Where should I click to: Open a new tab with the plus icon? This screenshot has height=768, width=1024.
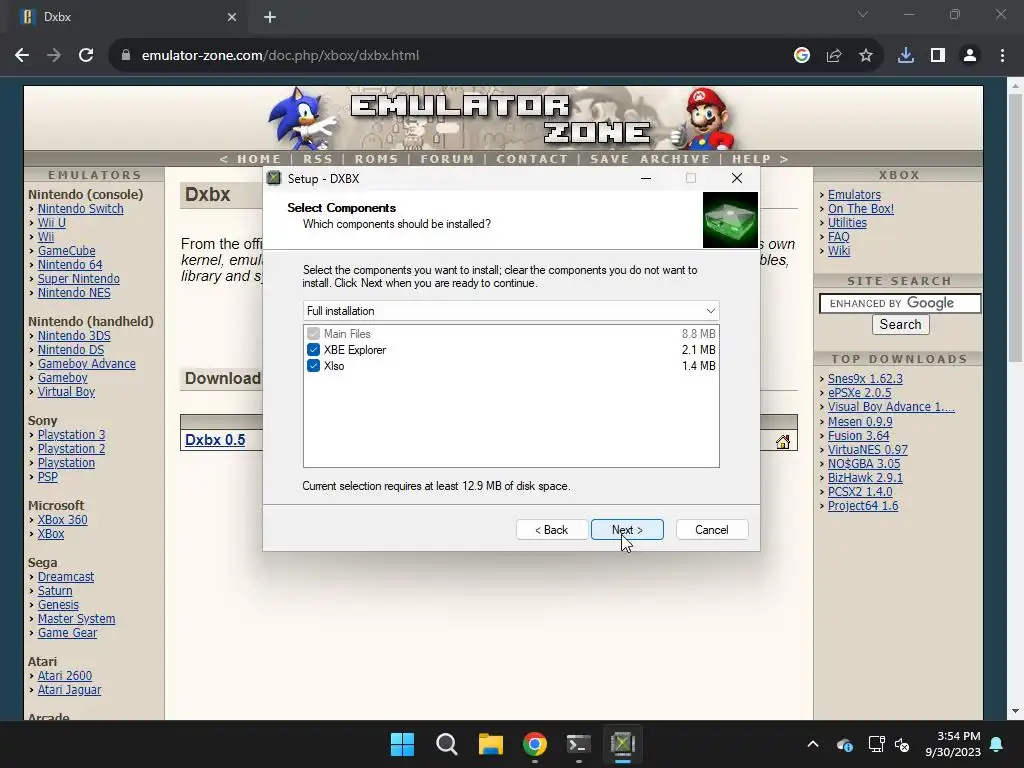point(270,17)
